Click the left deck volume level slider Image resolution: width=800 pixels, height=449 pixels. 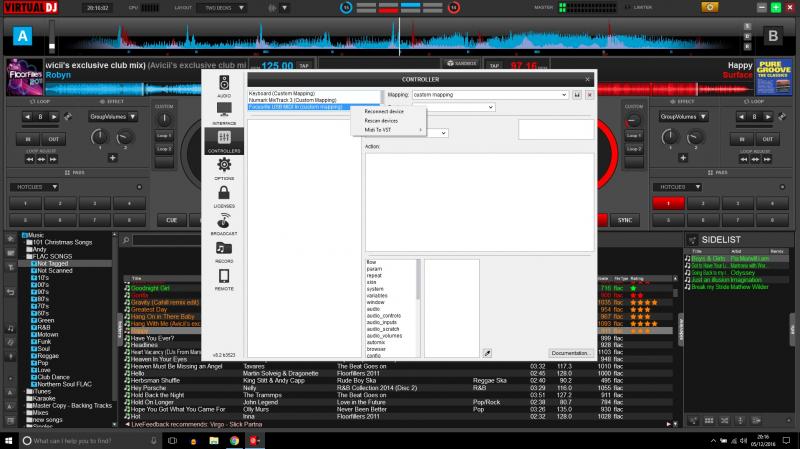pos(52,36)
